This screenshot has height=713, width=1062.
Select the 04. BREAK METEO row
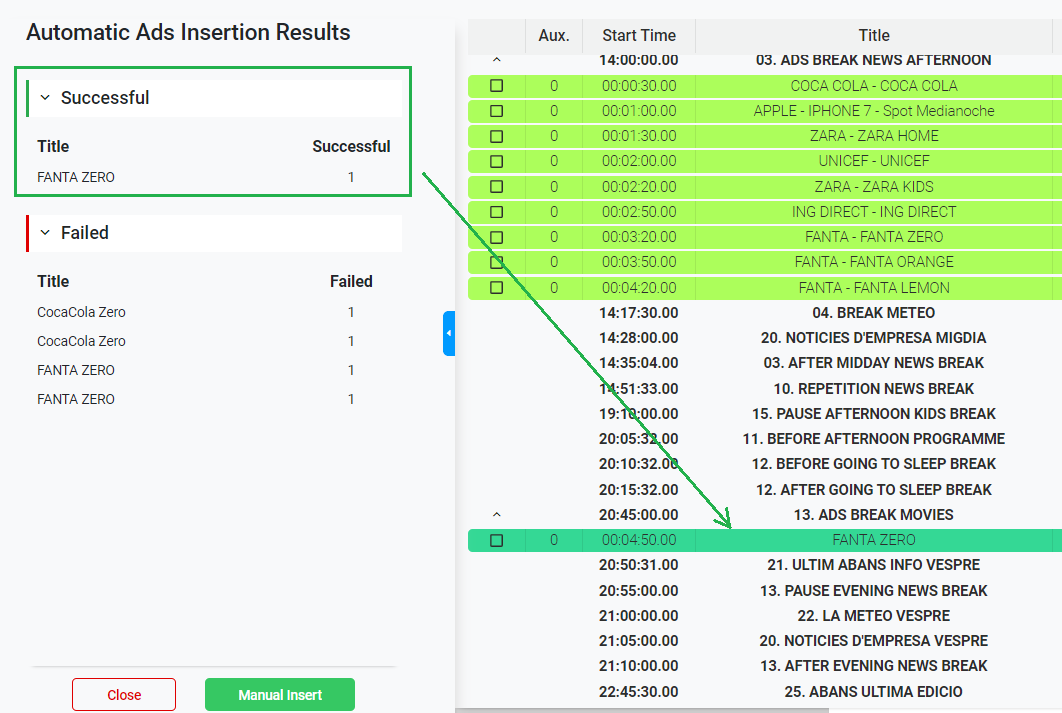coord(873,313)
